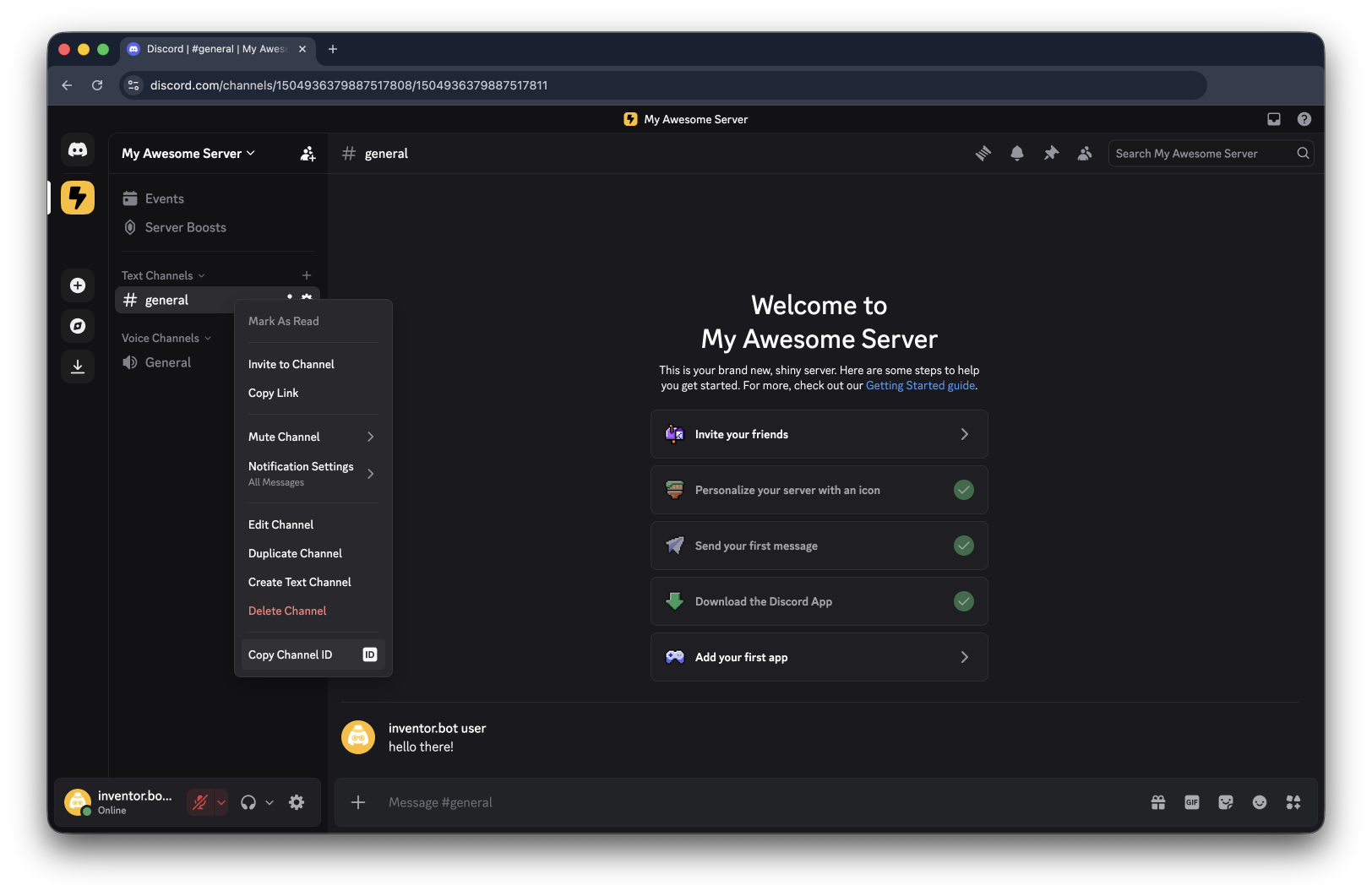Open the emoji picker
1372x896 pixels.
pos(1260,802)
